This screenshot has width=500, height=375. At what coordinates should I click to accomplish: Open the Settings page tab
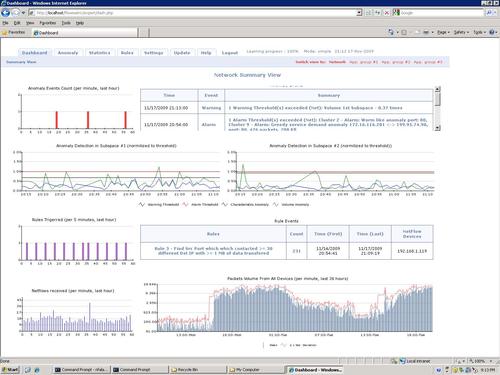point(153,53)
